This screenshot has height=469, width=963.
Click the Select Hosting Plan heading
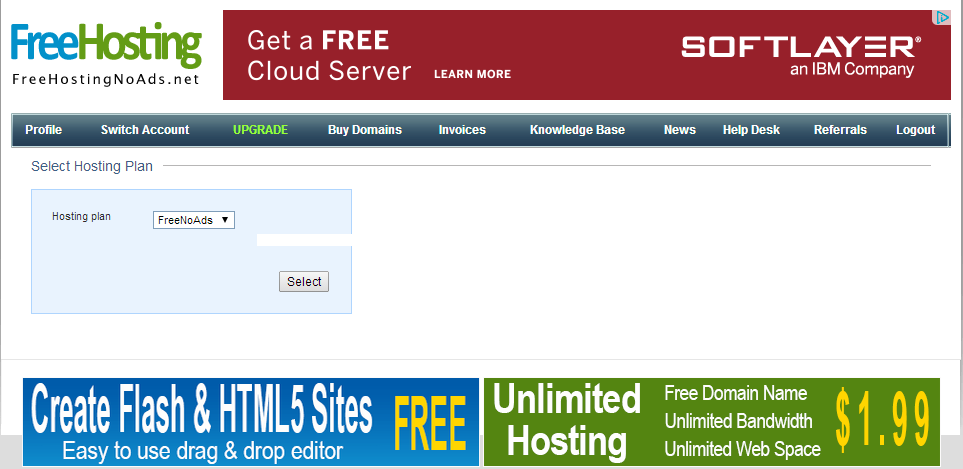point(92,166)
